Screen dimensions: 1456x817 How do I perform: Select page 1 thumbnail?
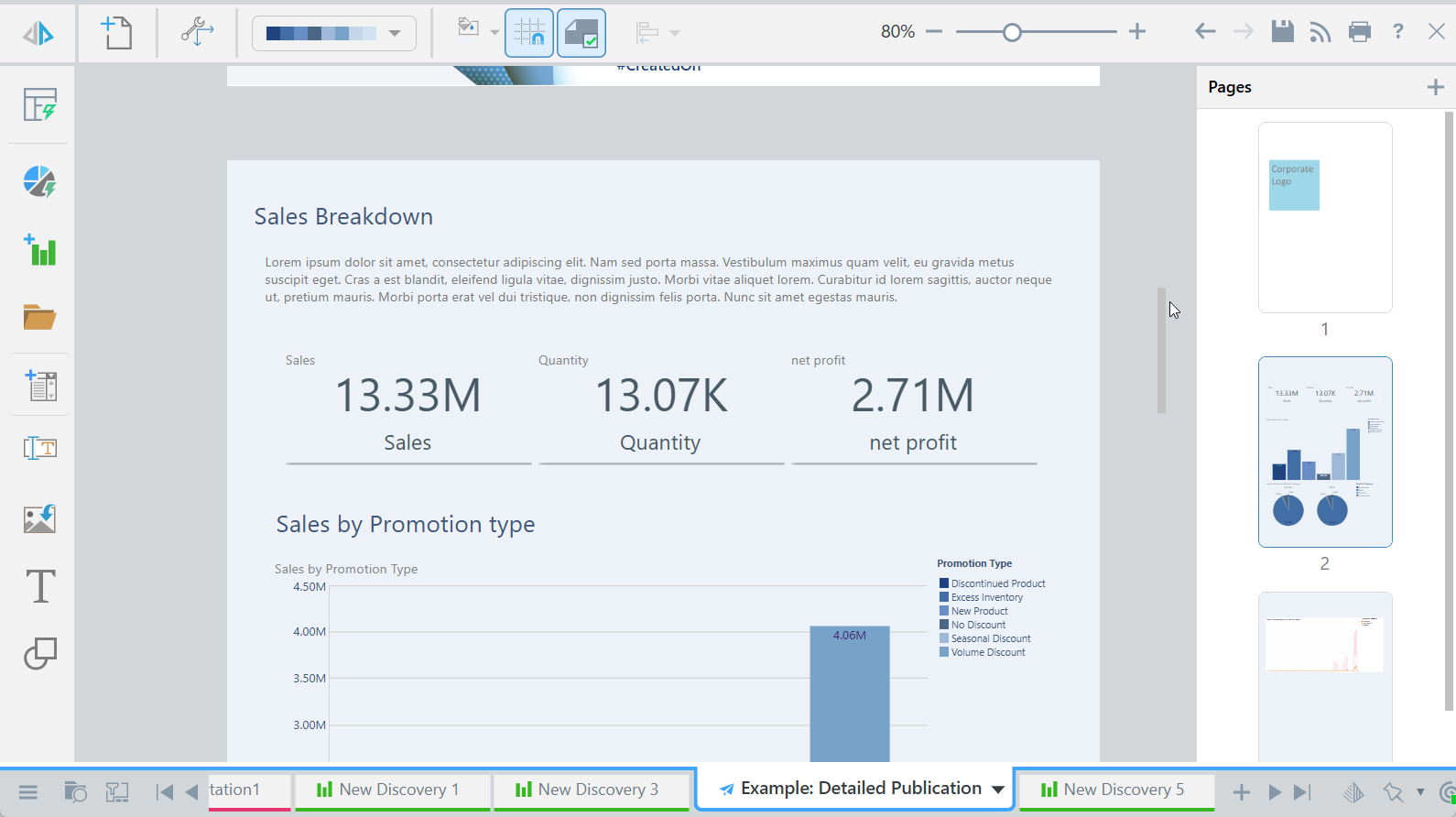pyautogui.click(x=1325, y=218)
